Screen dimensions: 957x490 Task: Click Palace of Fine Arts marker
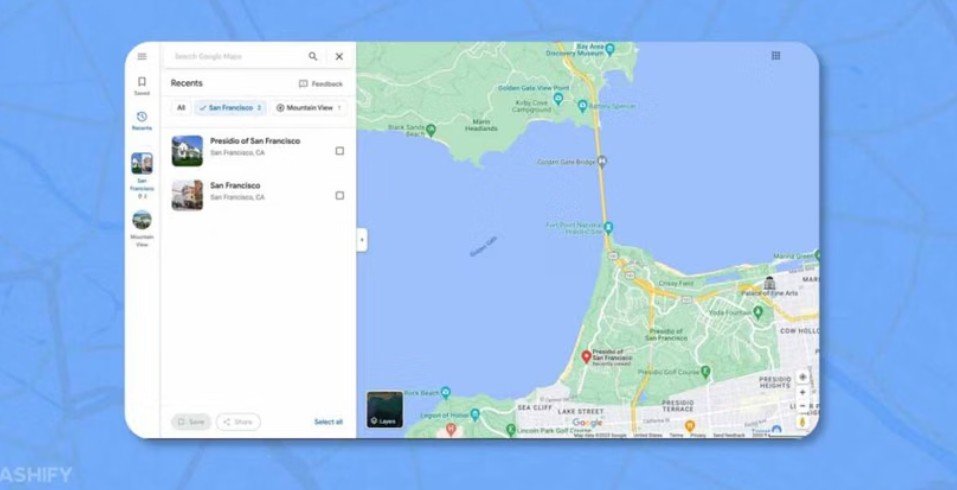coord(770,283)
